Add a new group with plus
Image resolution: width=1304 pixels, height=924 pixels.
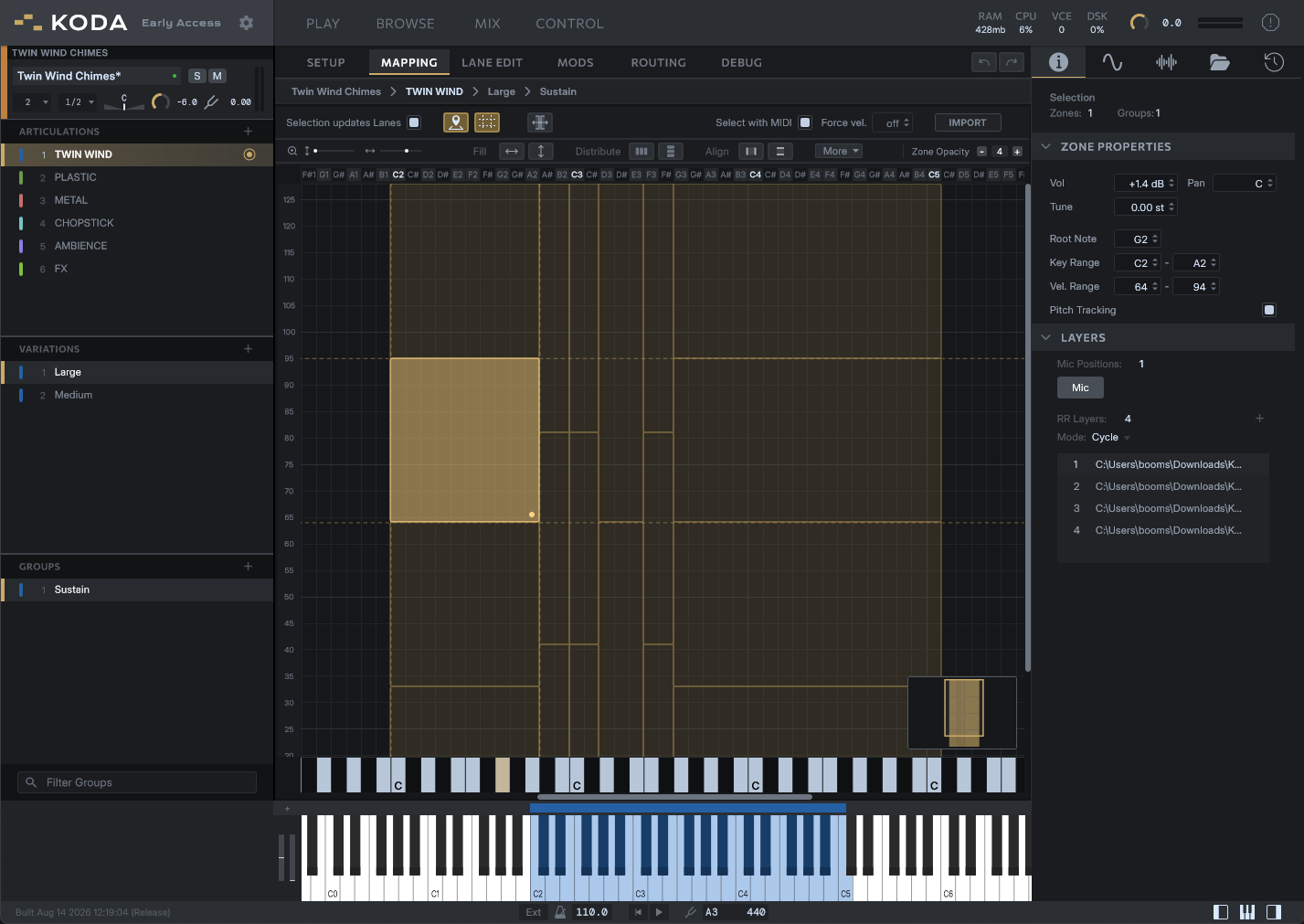[x=248, y=567]
